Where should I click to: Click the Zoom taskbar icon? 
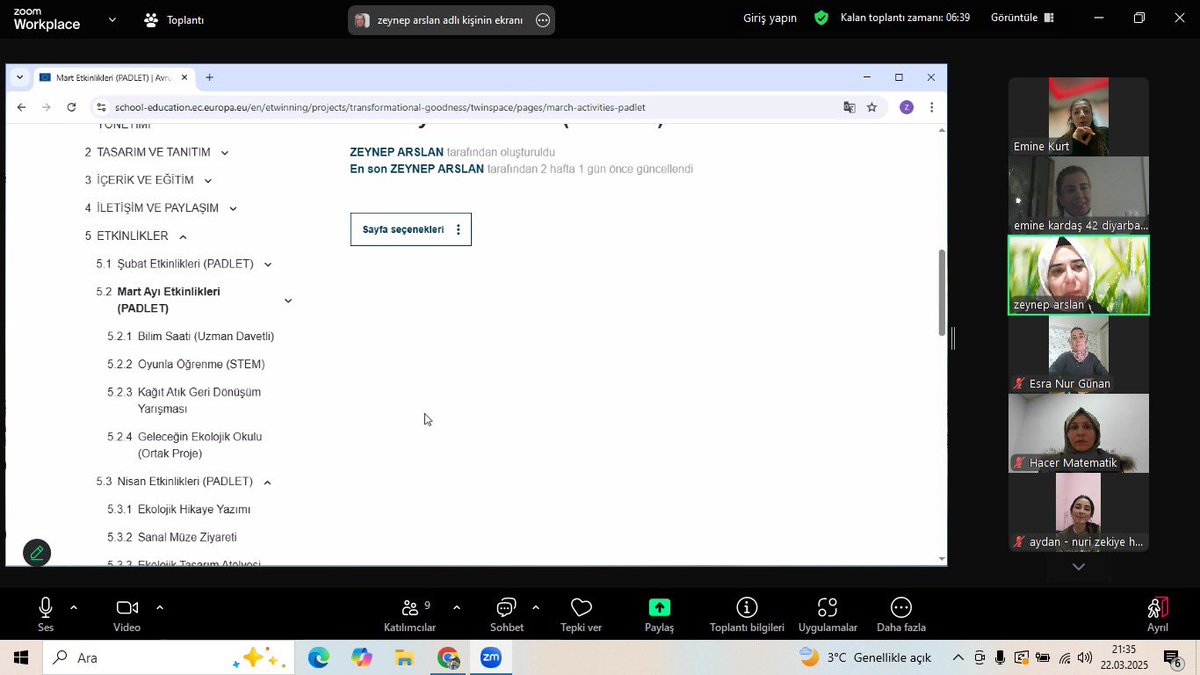[491, 657]
